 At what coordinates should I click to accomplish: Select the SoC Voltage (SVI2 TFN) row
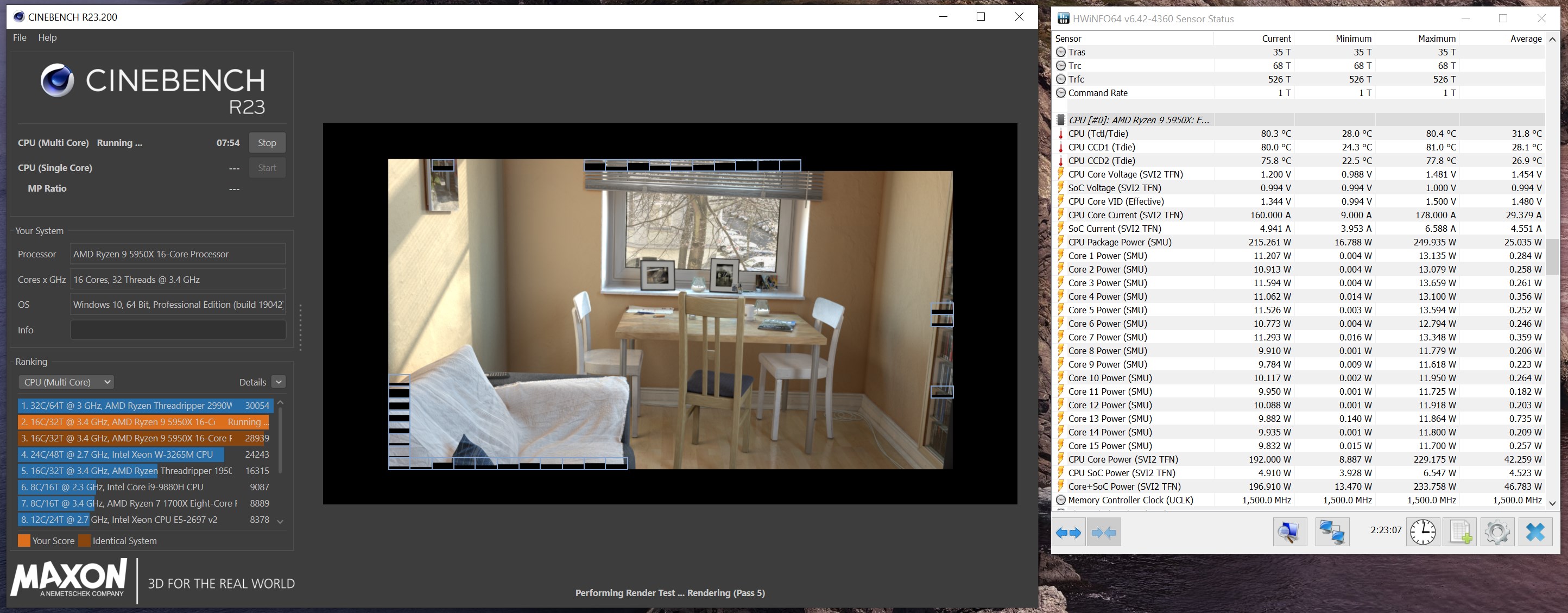[1299, 188]
